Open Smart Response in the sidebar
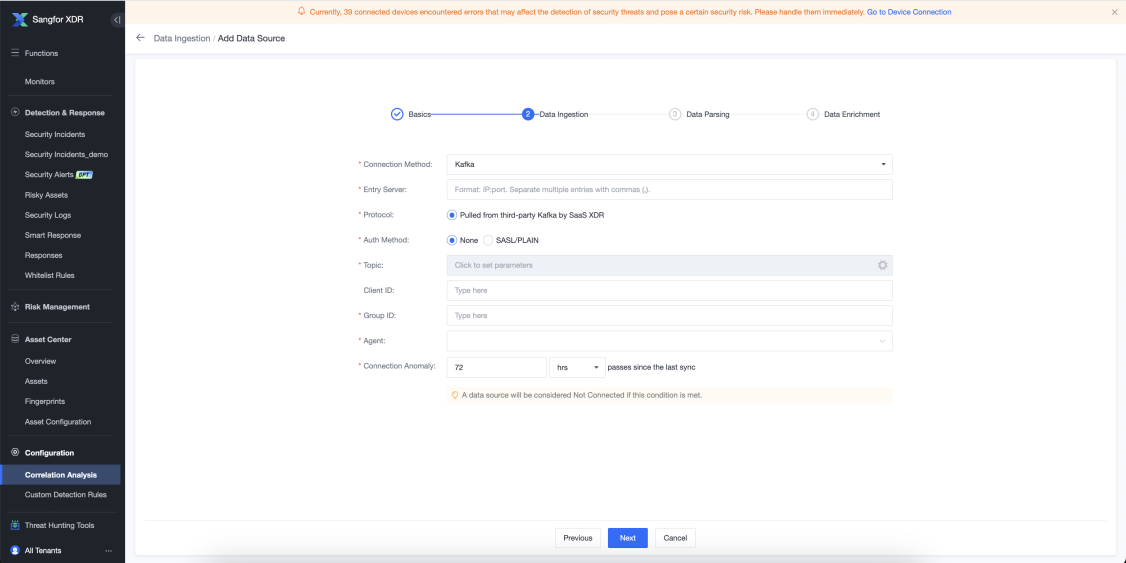 pyautogui.click(x=52, y=235)
